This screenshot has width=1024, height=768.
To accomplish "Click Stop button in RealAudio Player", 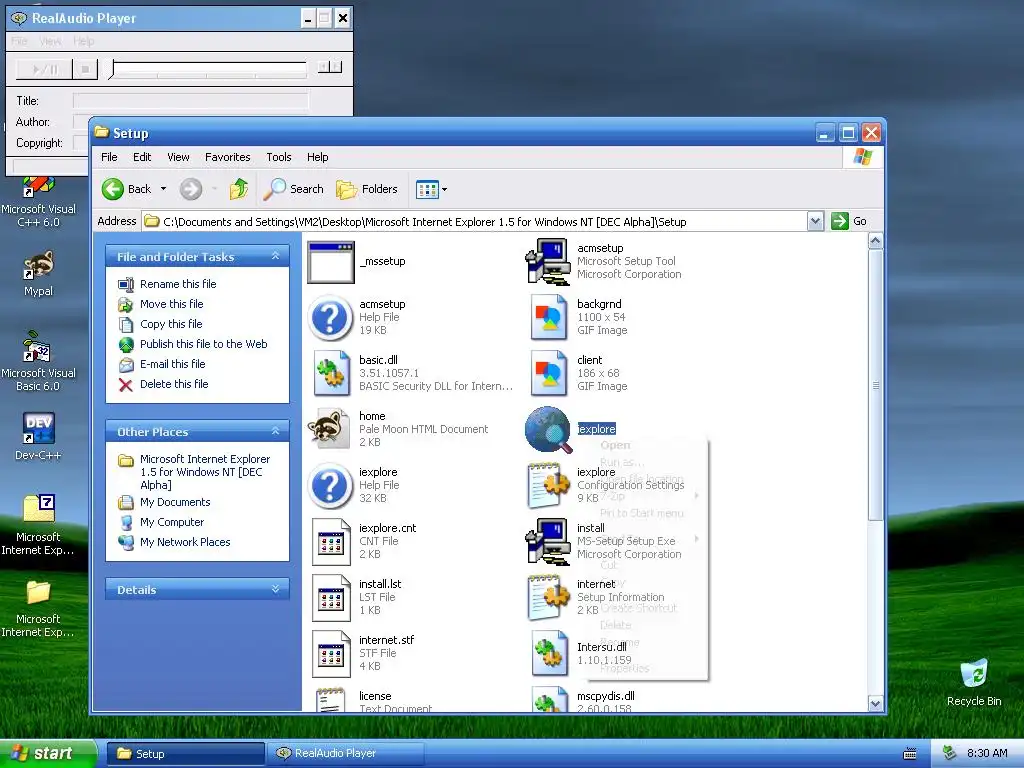I will coord(85,69).
